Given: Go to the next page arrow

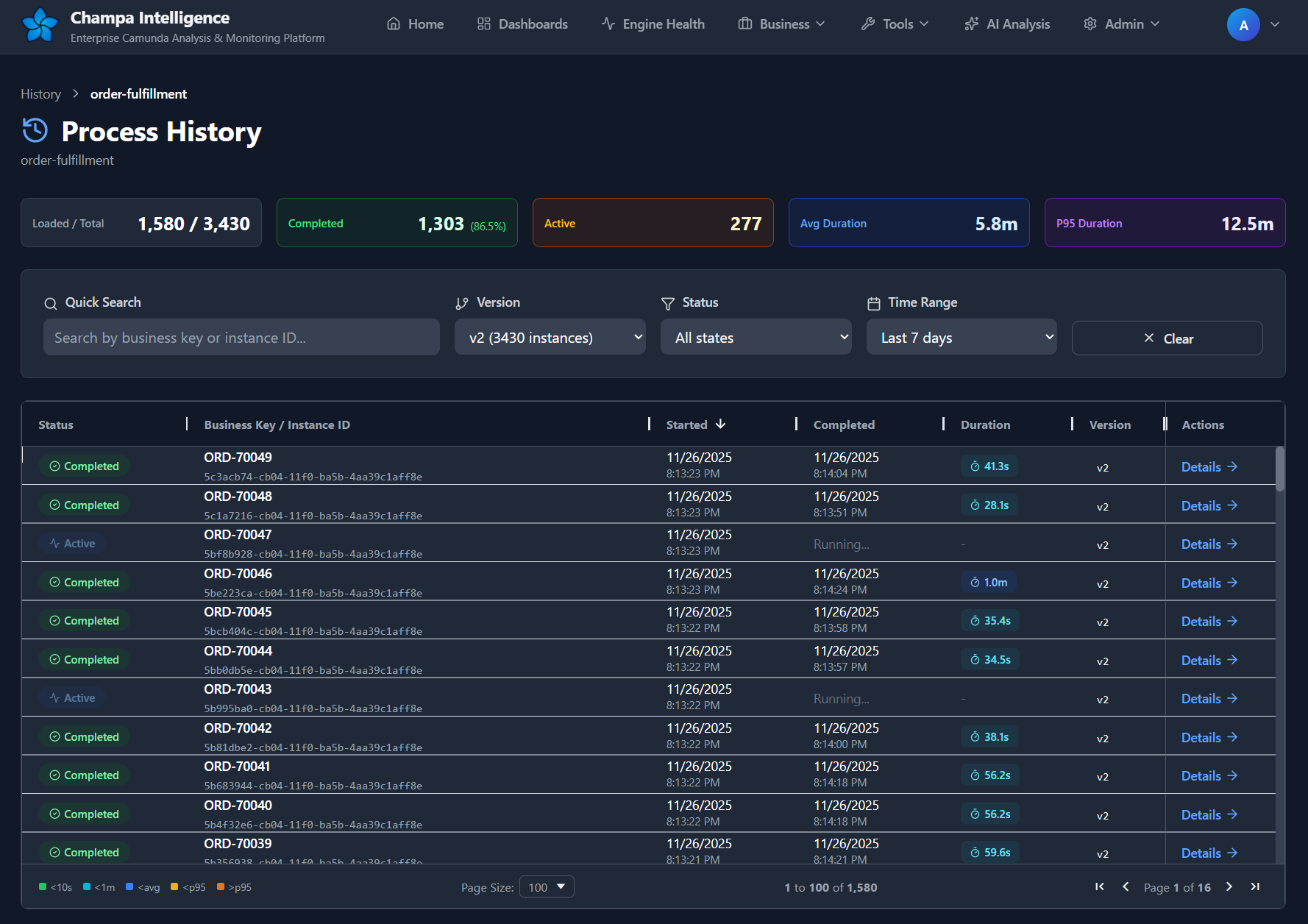Looking at the screenshot, I should point(1229,886).
